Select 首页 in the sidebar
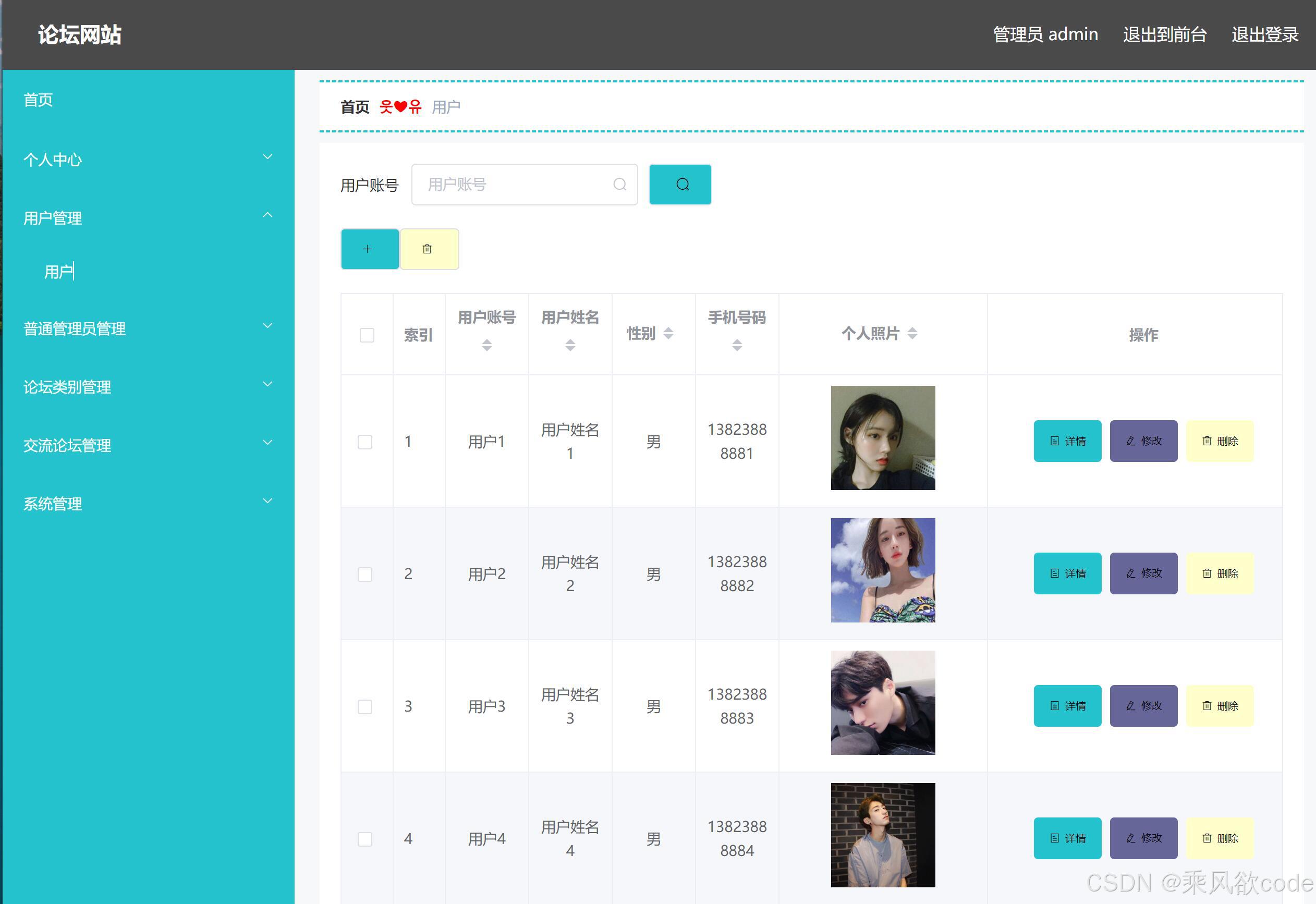1316x904 pixels. click(39, 100)
